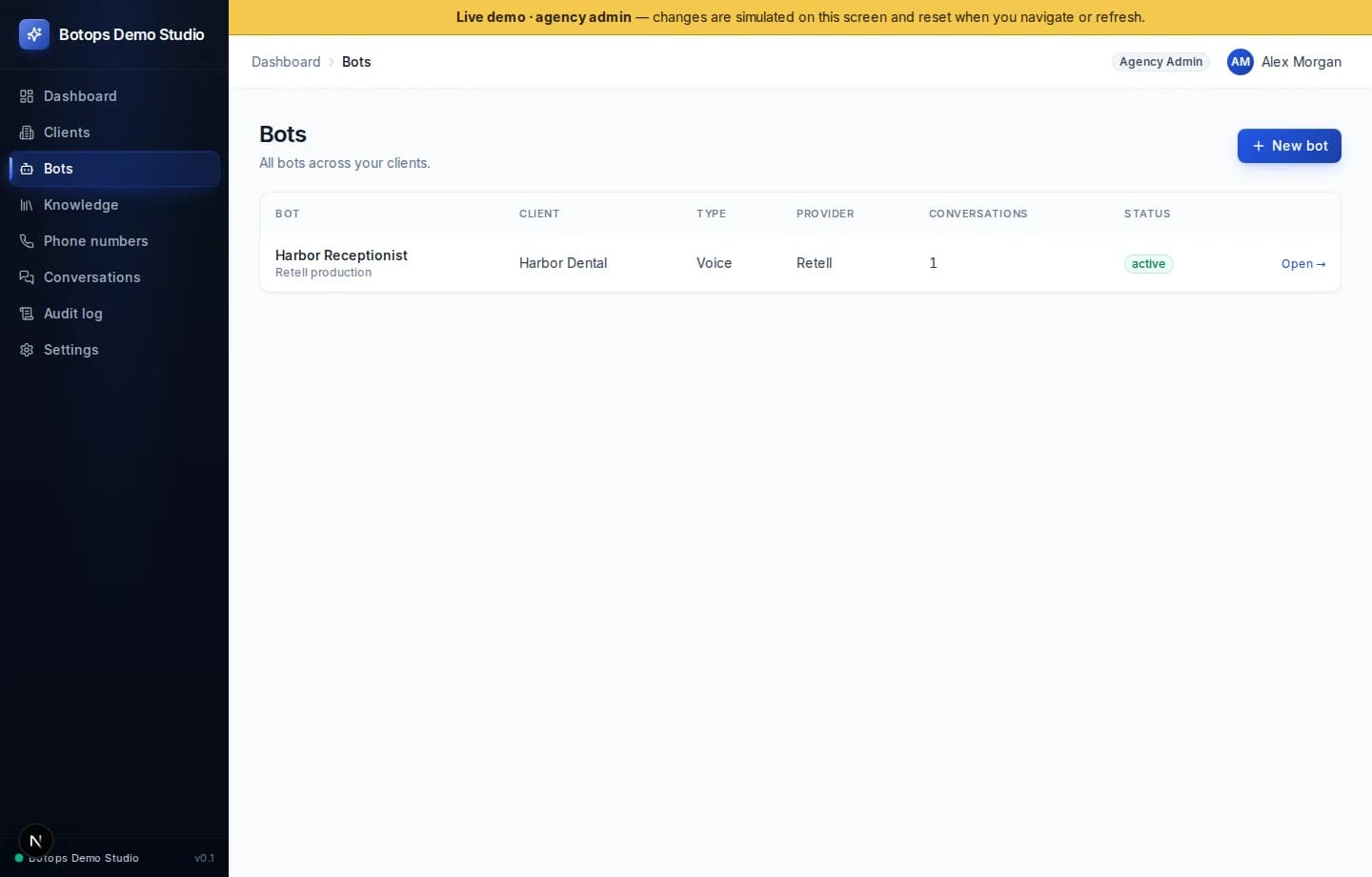Click the green active status badge
The width and height of the screenshot is (1372, 877).
pyautogui.click(x=1148, y=264)
